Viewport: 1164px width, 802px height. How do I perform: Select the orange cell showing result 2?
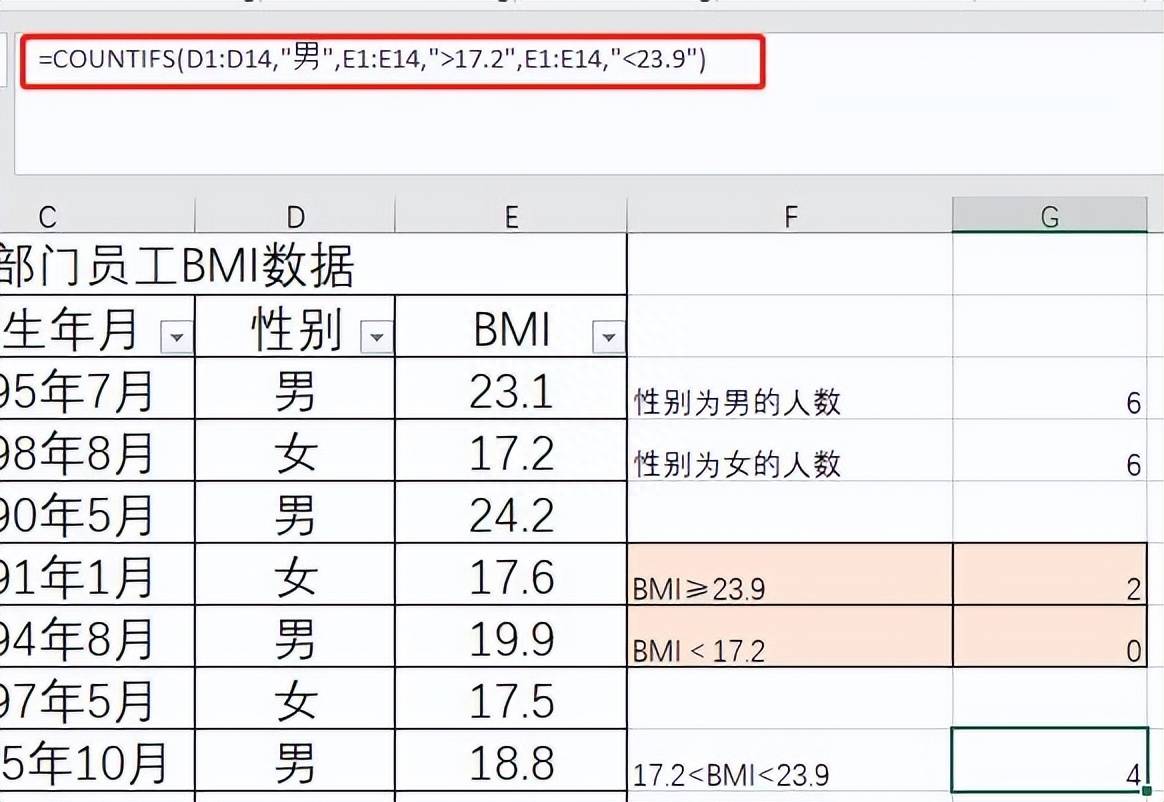pyautogui.click(x=1049, y=575)
